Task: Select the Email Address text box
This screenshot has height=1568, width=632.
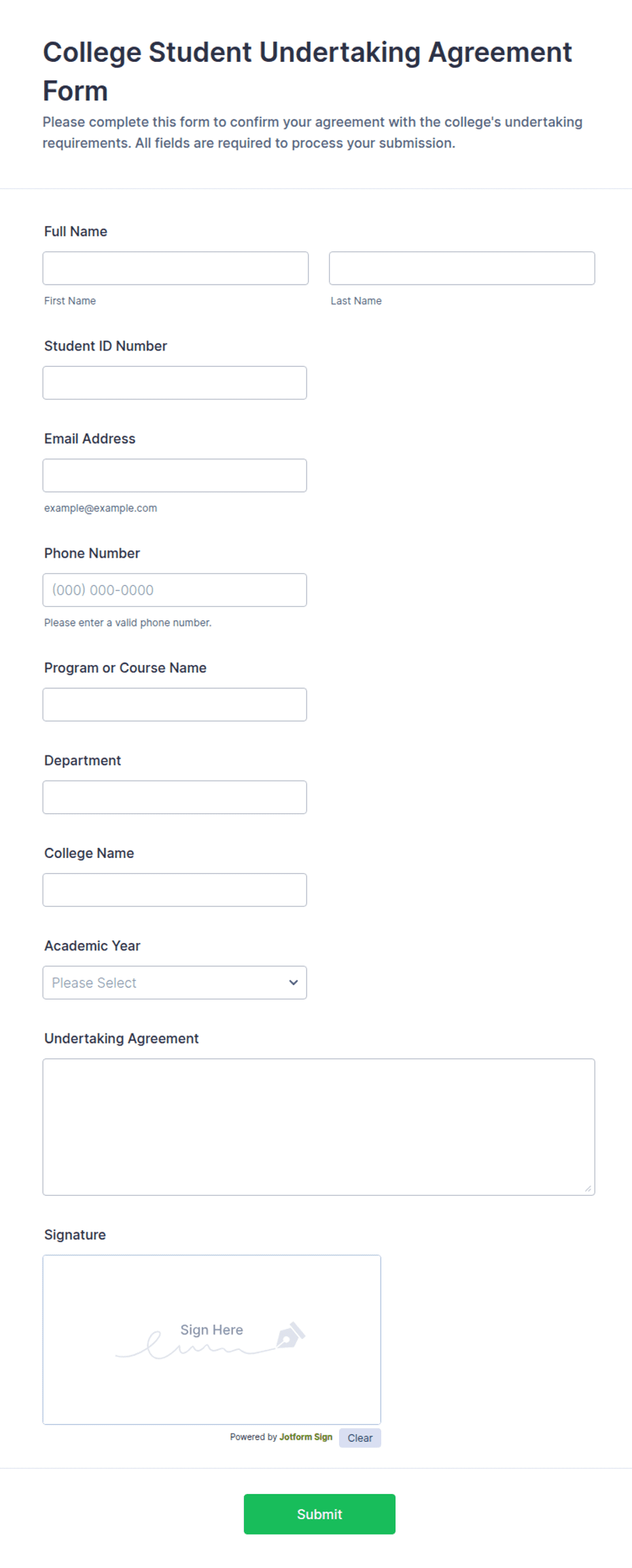Action: tap(175, 476)
